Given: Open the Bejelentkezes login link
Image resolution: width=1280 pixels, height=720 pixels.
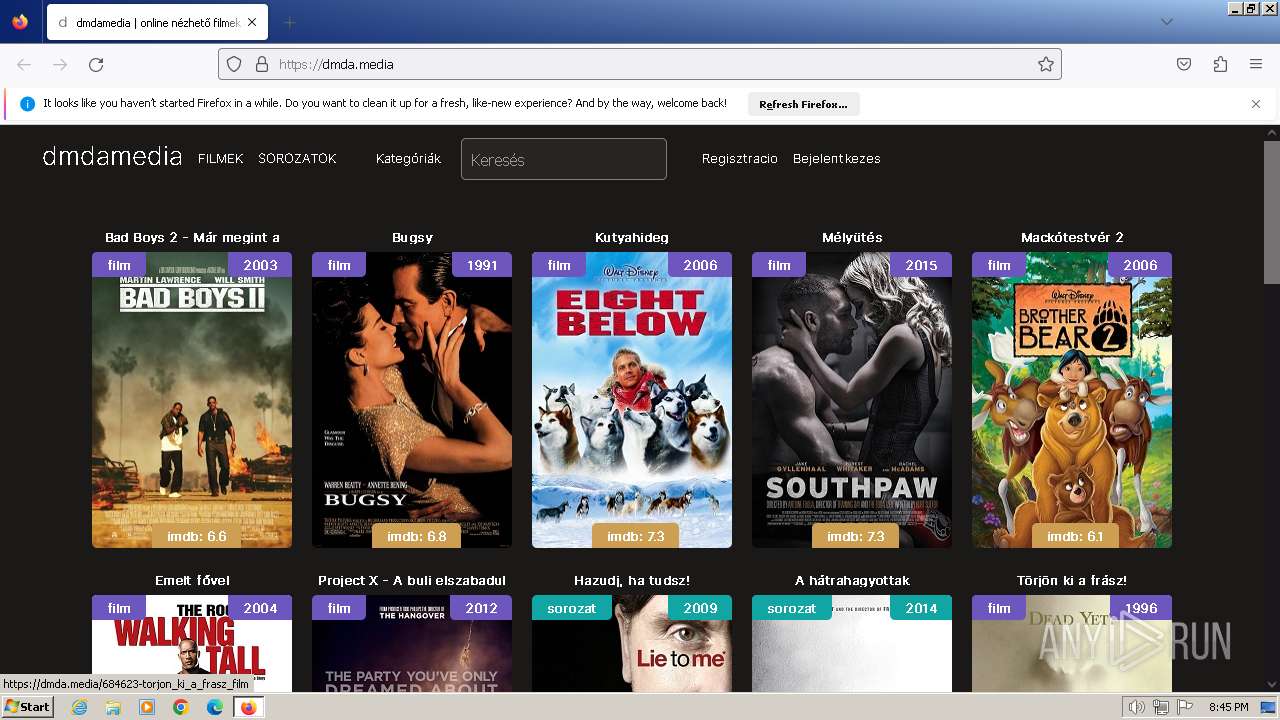Looking at the screenshot, I should 837,159.
